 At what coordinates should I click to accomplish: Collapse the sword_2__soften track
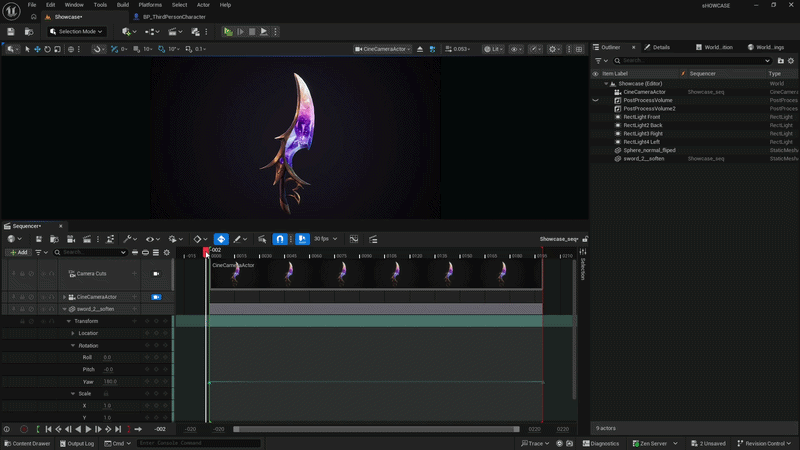pyautogui.click(x=64, y=309)
